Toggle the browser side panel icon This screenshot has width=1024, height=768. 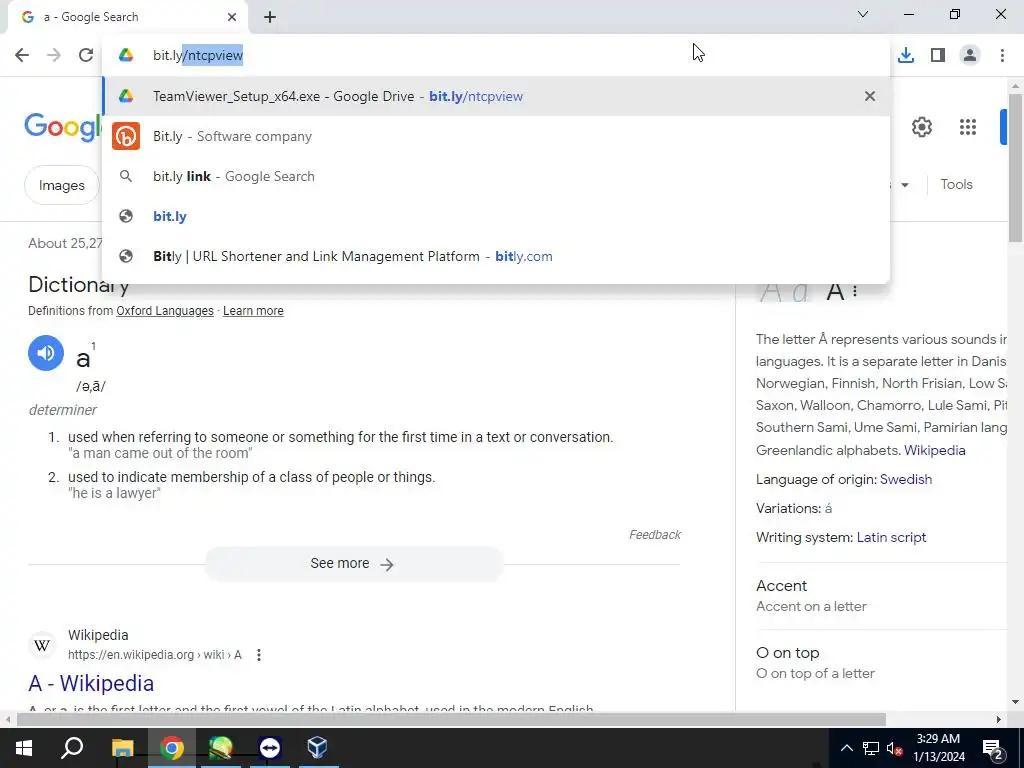pyautogui.click(x=938, y=55)
